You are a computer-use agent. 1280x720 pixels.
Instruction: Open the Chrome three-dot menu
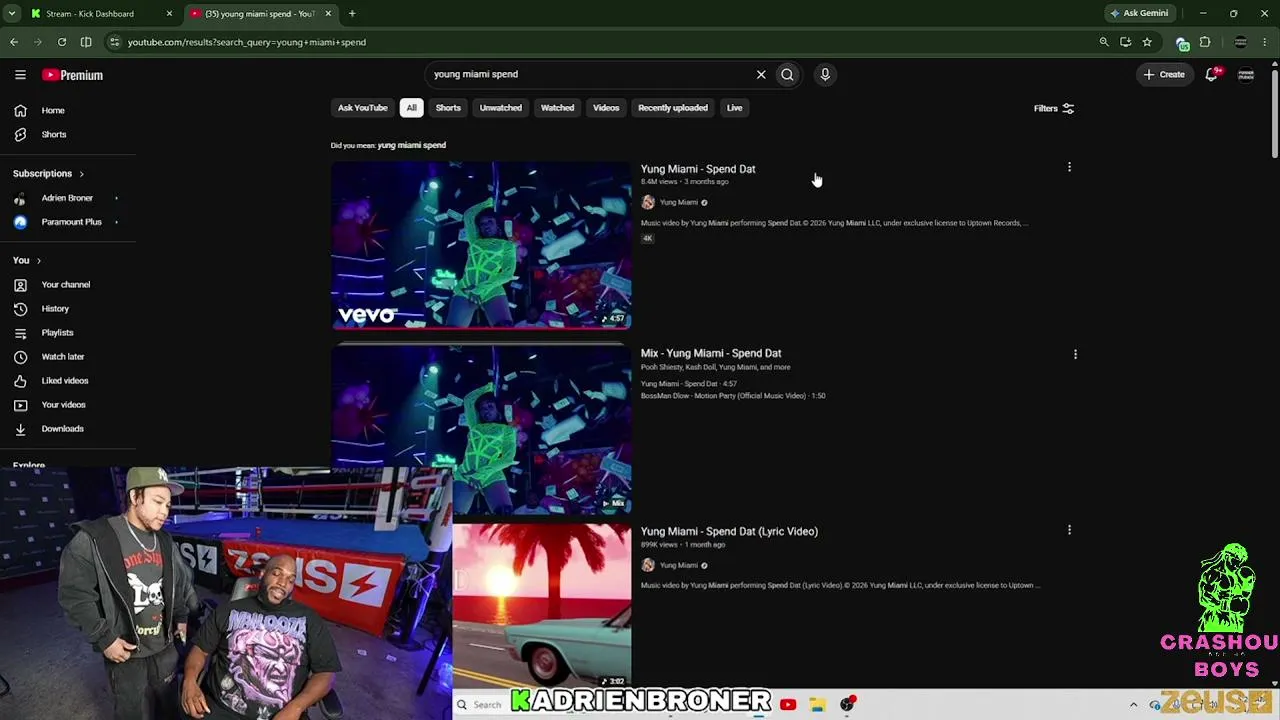pos(1266,42)
